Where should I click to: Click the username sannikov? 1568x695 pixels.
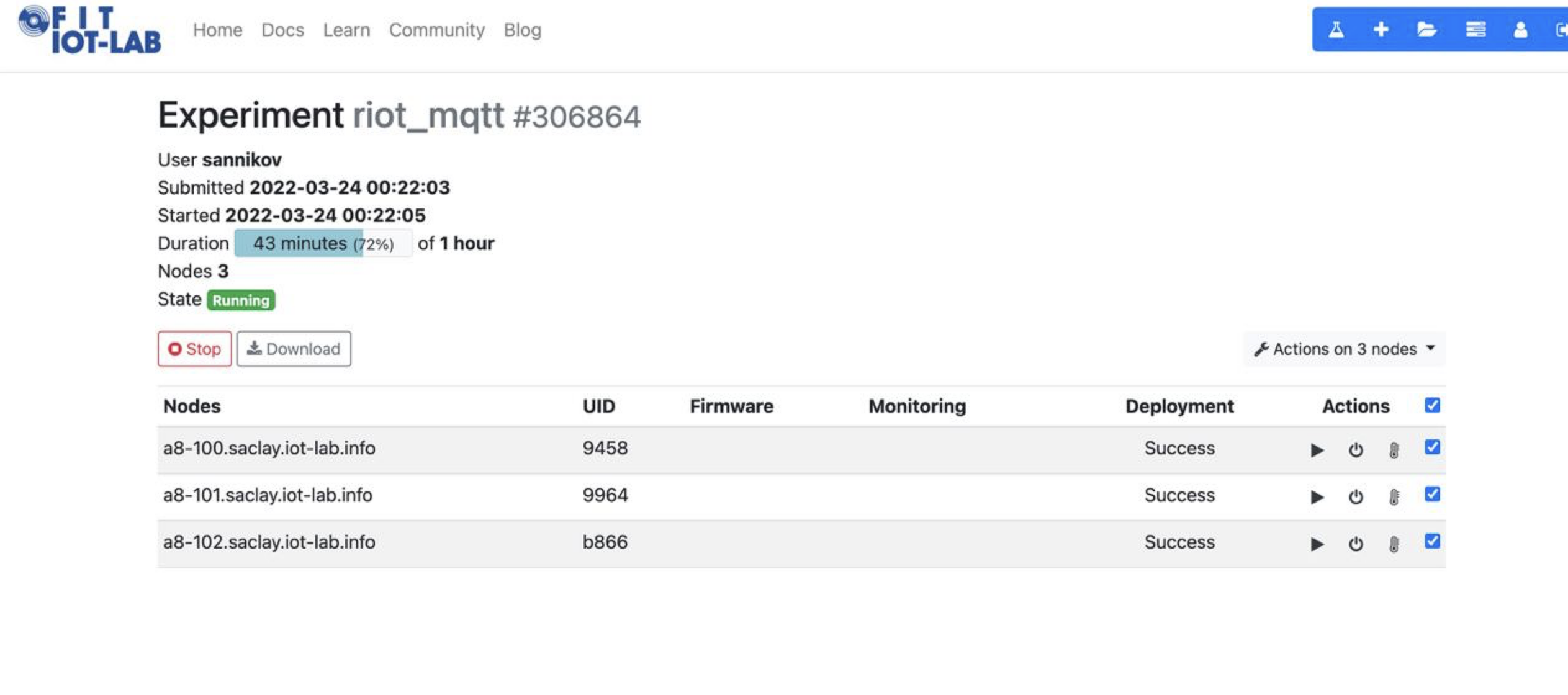(x=242, y=159)
